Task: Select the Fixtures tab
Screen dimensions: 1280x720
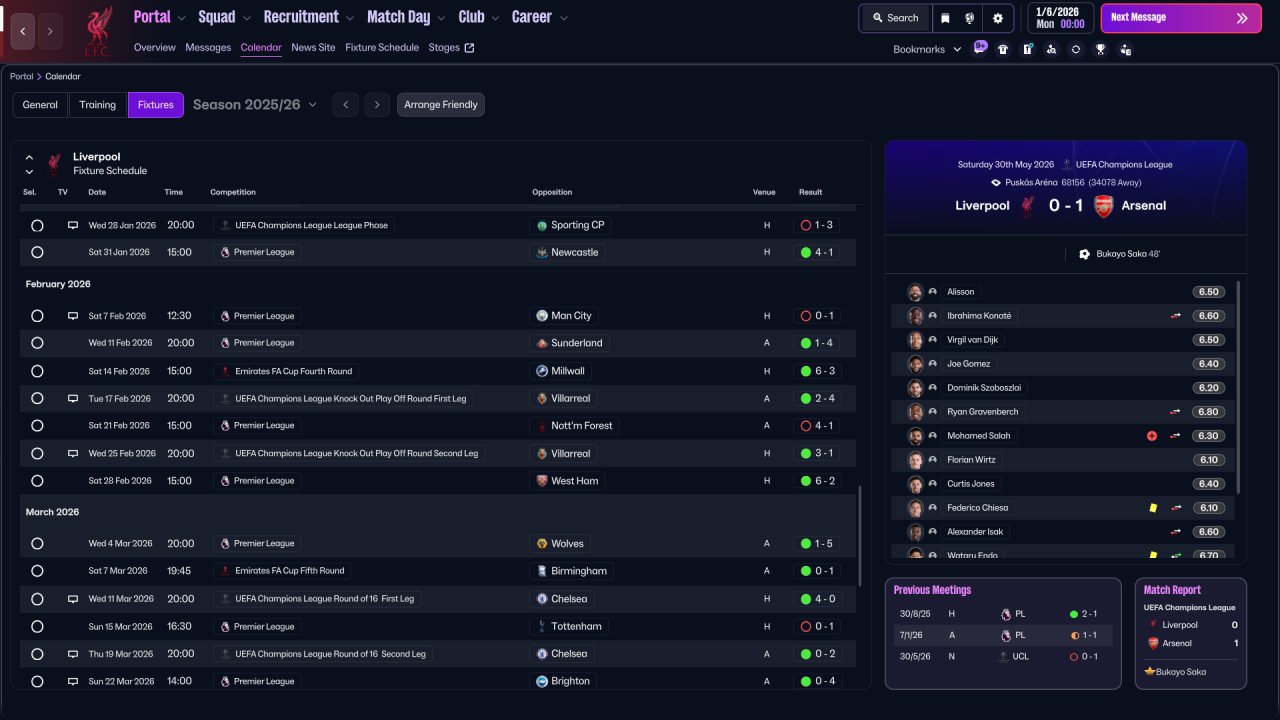Action: coord(156,105)
